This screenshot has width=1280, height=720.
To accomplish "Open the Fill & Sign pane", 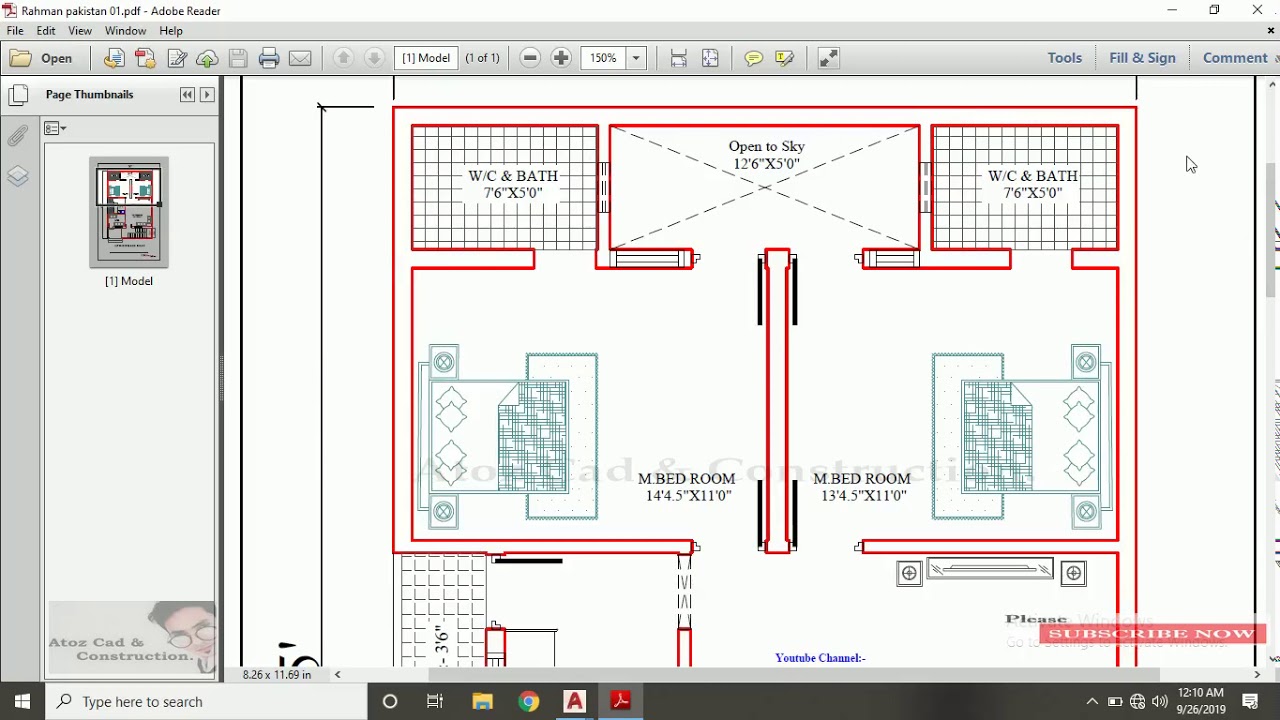I will (1142, 58).
